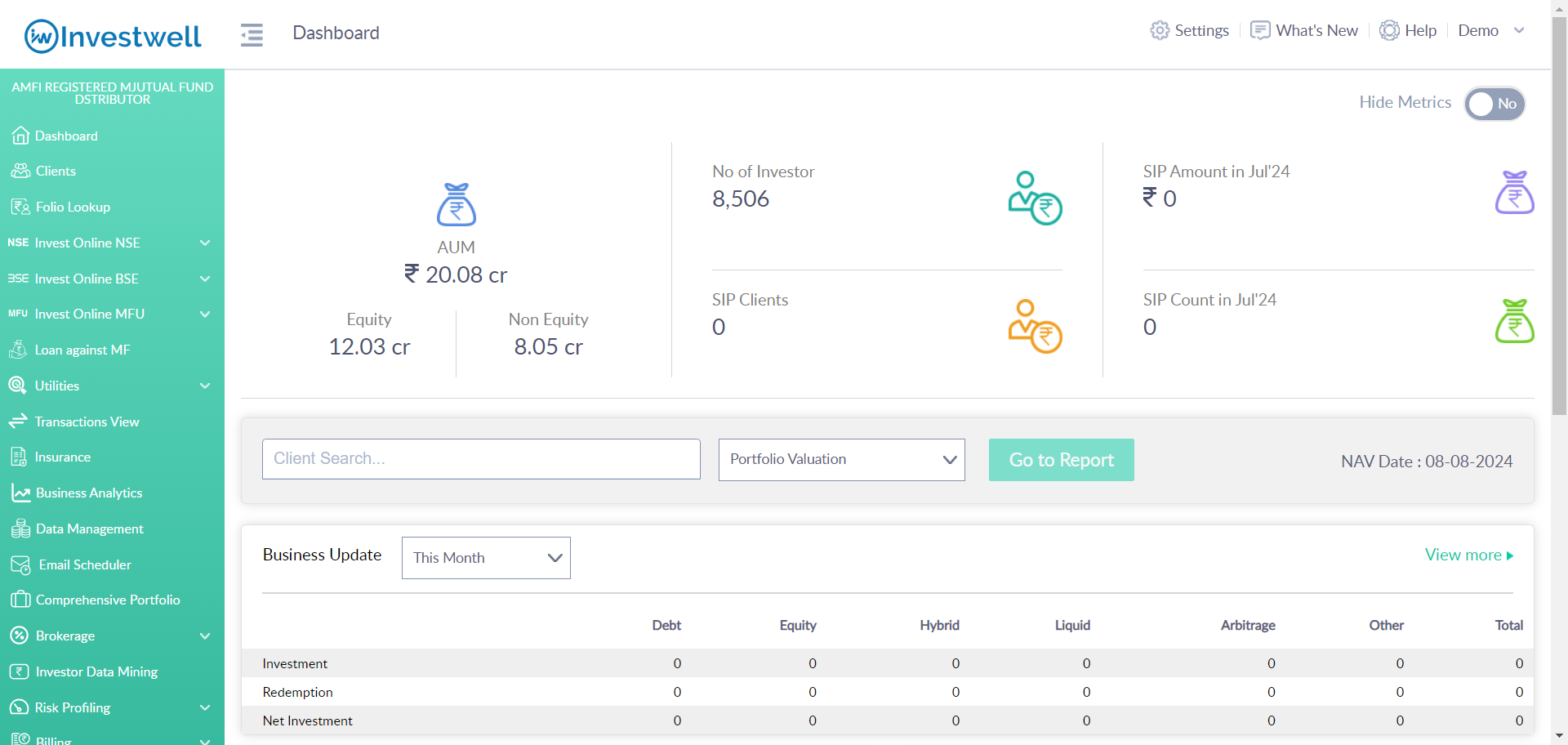
Task: Click the View more link
Action: point(1468,555)
